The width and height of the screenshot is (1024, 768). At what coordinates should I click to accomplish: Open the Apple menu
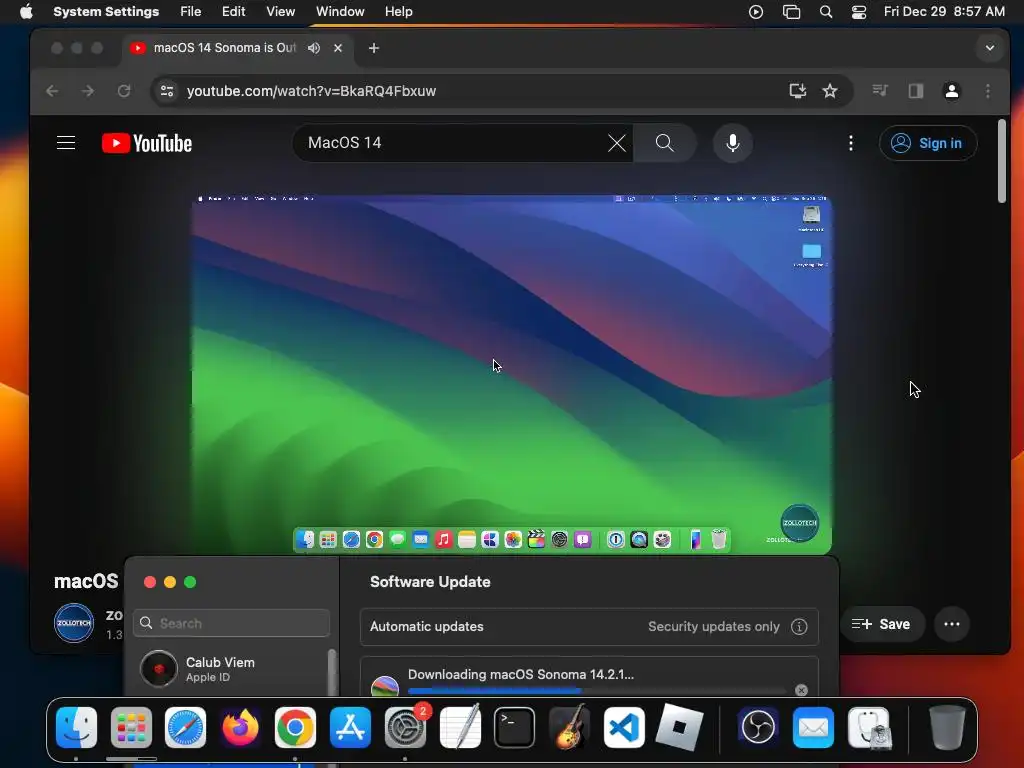(26, 12)
